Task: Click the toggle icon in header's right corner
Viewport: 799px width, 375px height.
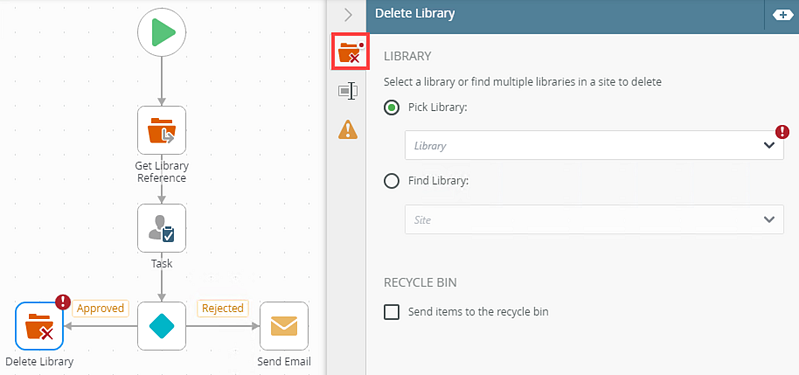Action: 782,15
